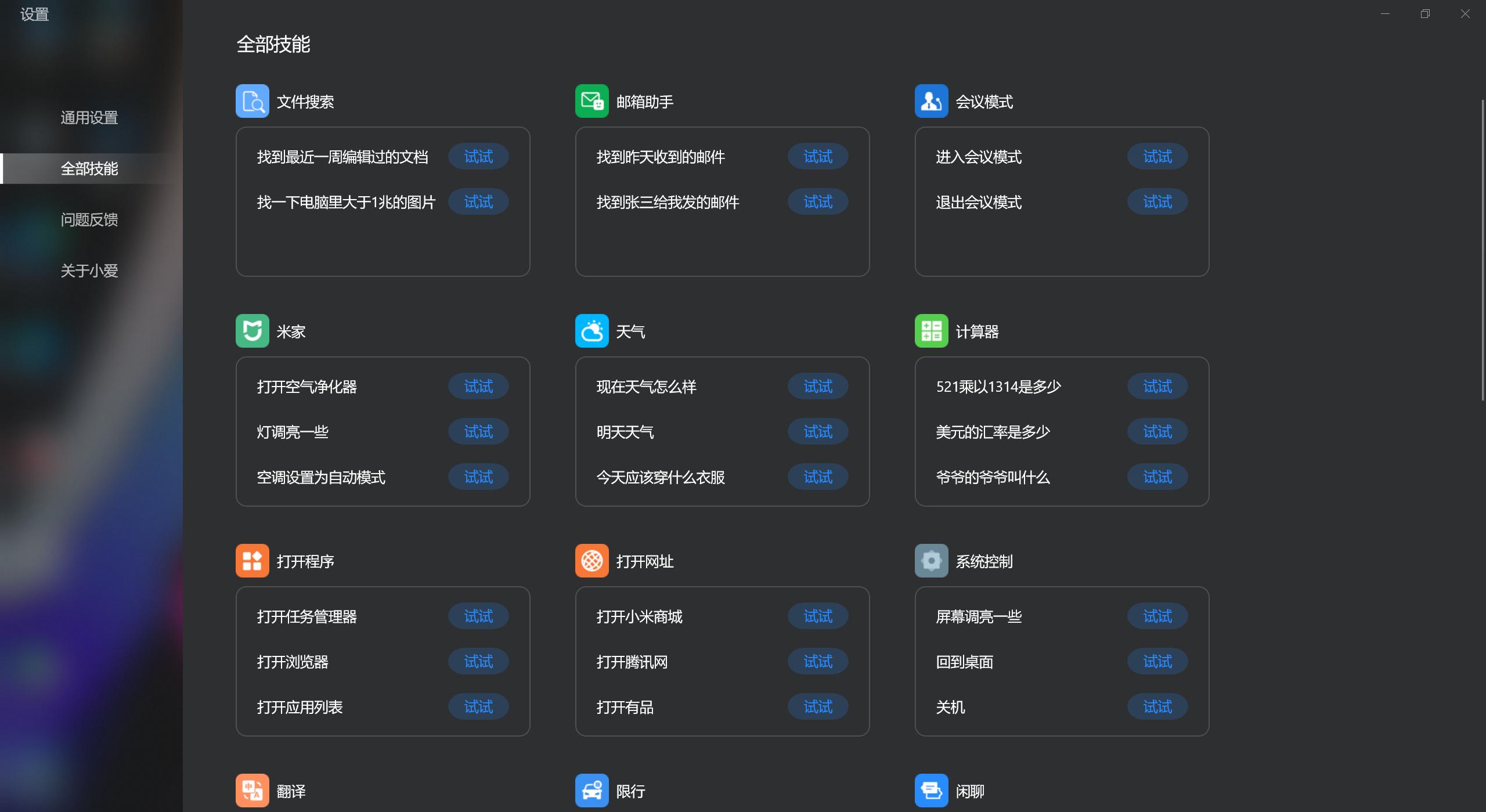Viewport: 1486px width, 812px height.
Task: Click the 计算器 calculator skill icon
Action: point(931,330)
